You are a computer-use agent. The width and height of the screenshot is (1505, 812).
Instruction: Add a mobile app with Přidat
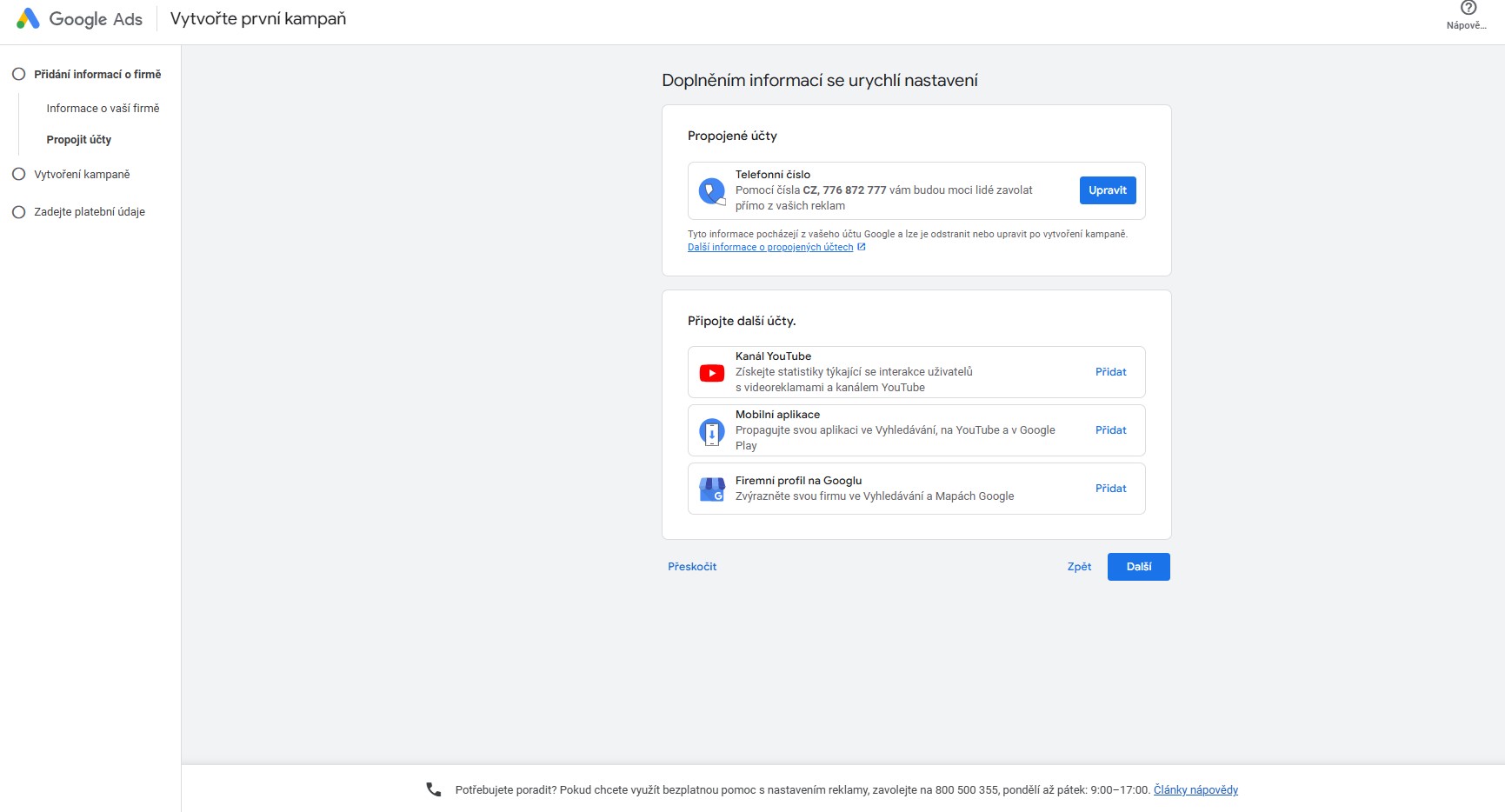(1110, 430)
